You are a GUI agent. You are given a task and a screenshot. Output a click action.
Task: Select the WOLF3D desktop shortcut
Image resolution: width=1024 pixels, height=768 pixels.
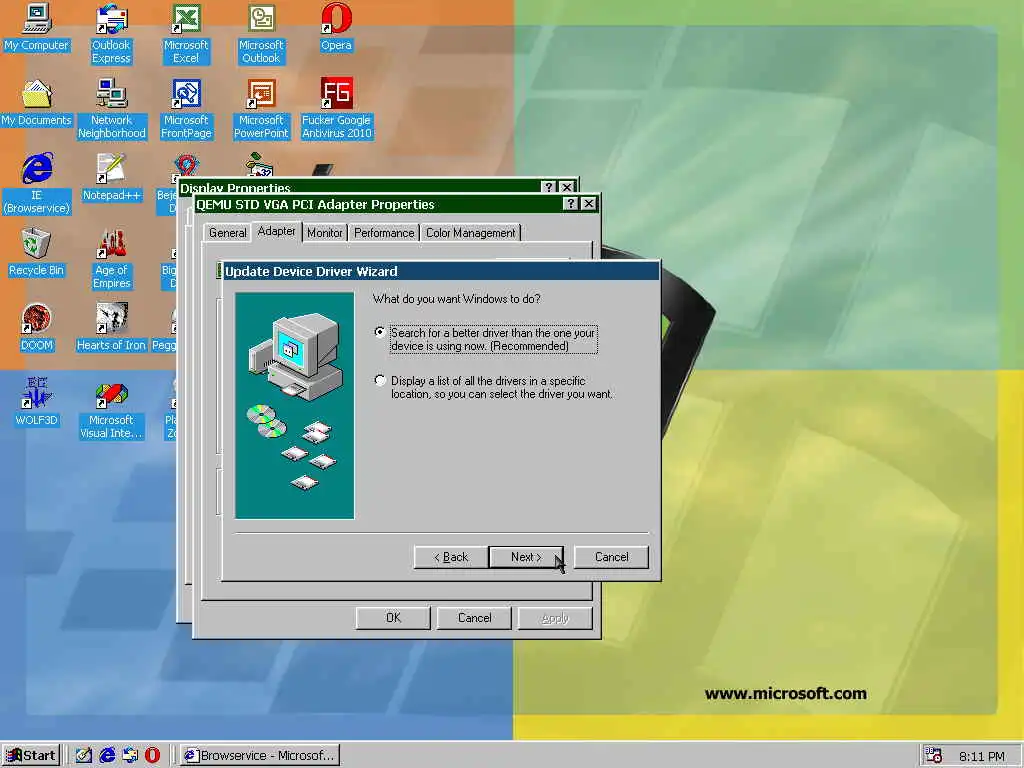click(x=37, y=403)
